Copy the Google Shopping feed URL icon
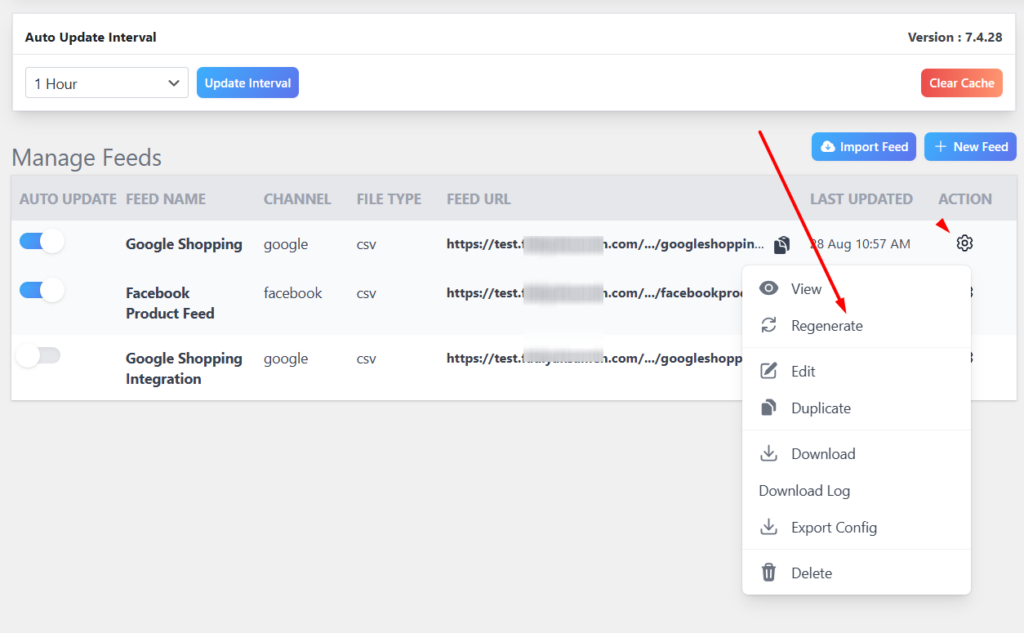The height and width of the screenshot is (633, 1024). point(781,243)
